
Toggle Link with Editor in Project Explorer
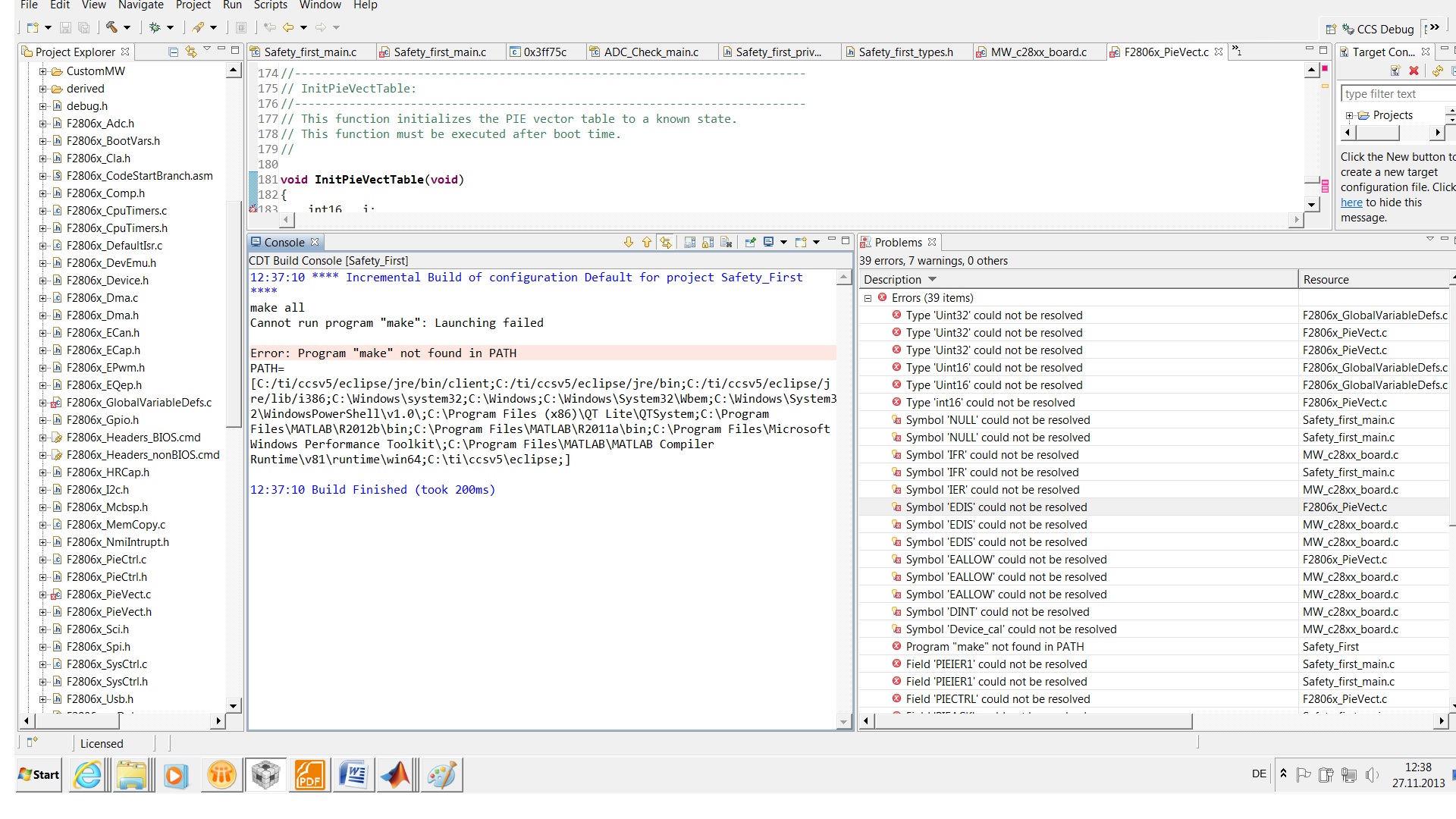tap(190, 52)
